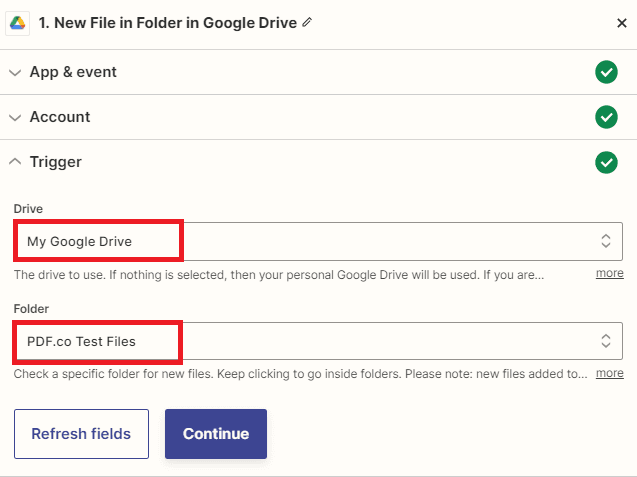The image size is (637, 477).
Task: Click the green checkmark beside Account
Action: [x=606, y=117]
